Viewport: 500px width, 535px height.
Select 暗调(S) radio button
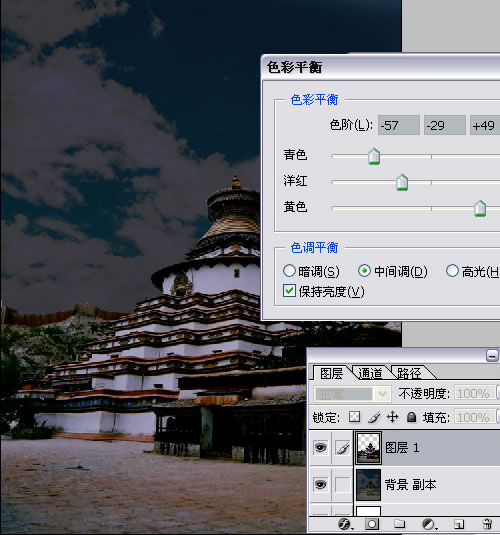coord(289,271)
